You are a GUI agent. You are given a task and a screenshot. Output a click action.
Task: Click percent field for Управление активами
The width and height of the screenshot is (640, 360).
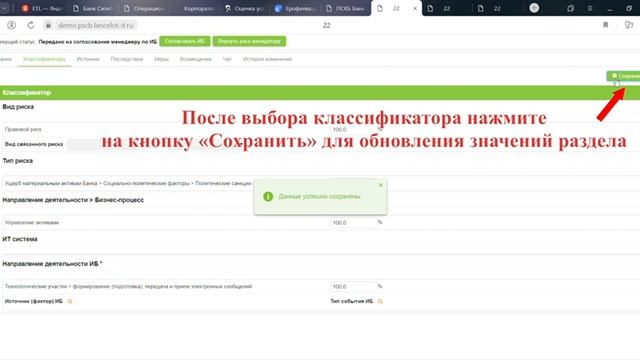pyautogui.click(x=353, y=222)
